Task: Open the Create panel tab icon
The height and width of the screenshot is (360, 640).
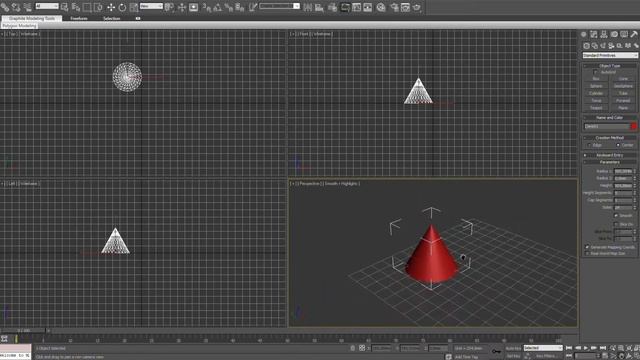Action: tap(584, 34)
